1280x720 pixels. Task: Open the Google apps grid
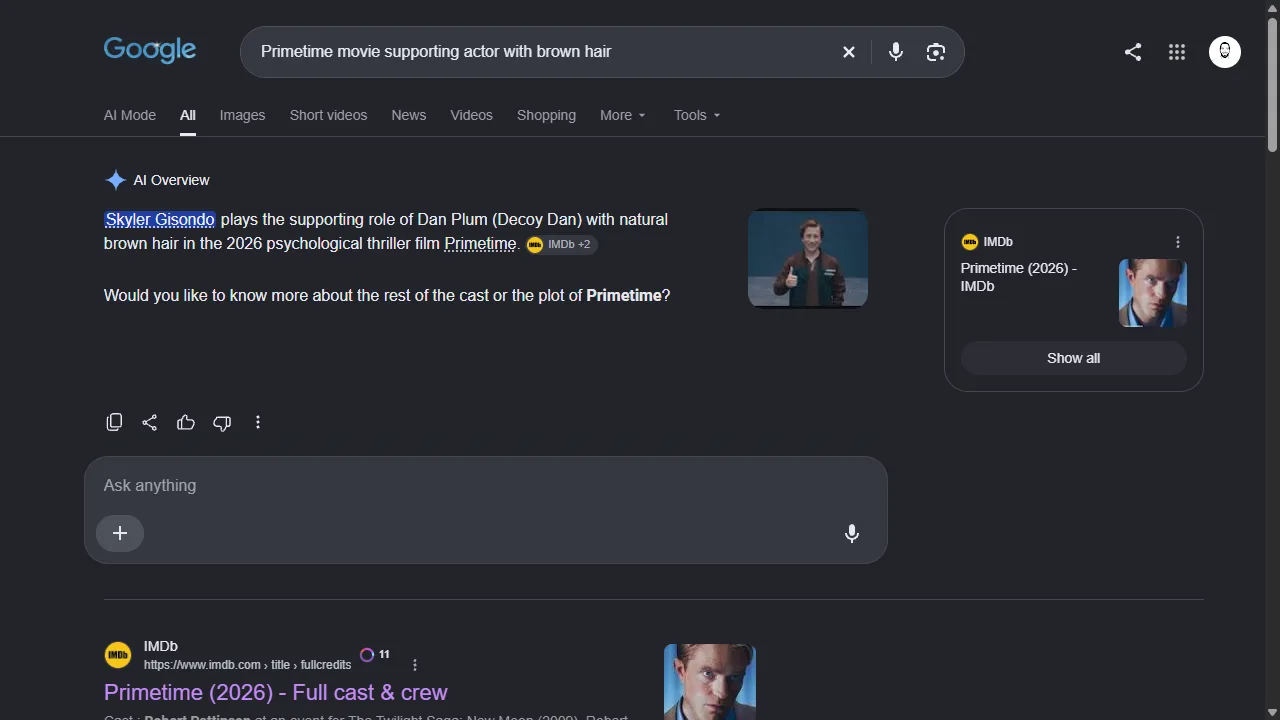[x=1177, y=52]
